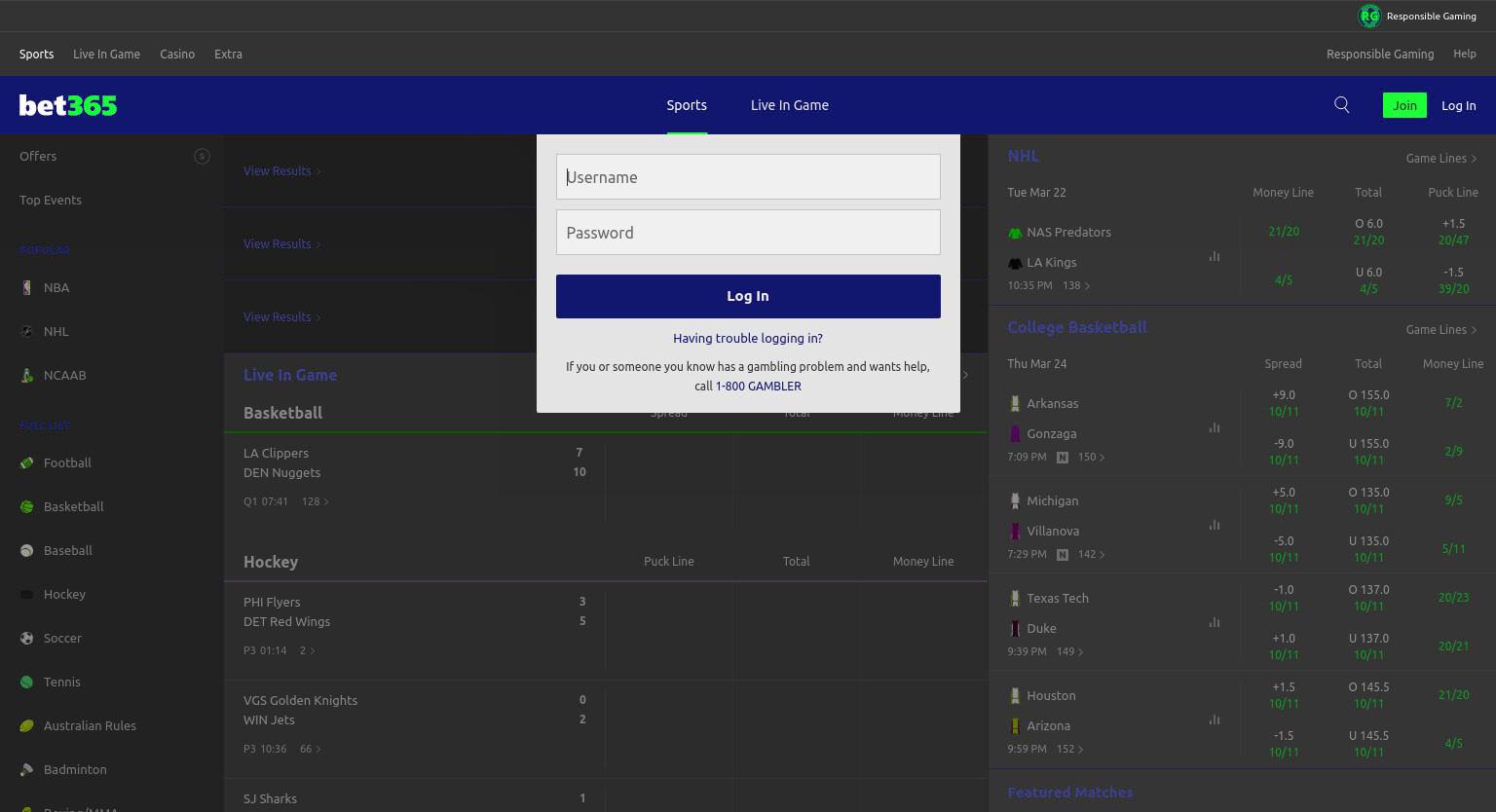Open 149 markets for Texas Tech game
Screen dimensions: 1496x812
[x=1070, y=651]
